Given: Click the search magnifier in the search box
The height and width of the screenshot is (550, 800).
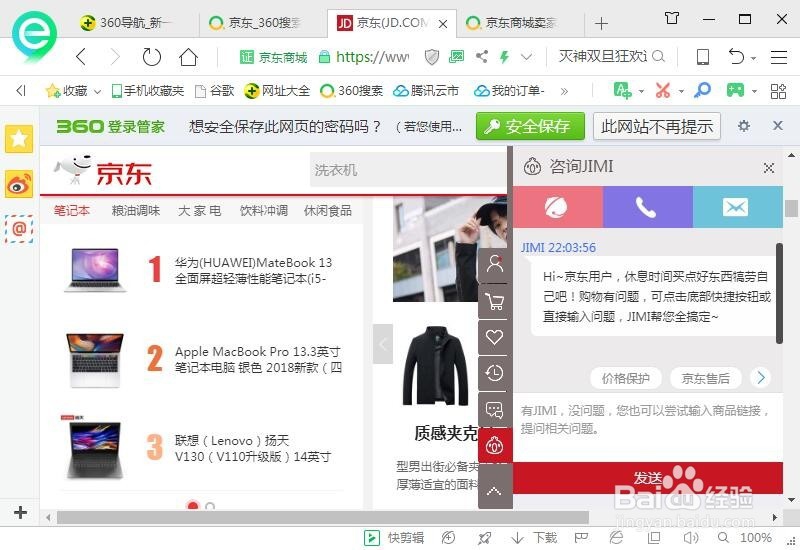Looking at the screenshot, I should point(658,56).
